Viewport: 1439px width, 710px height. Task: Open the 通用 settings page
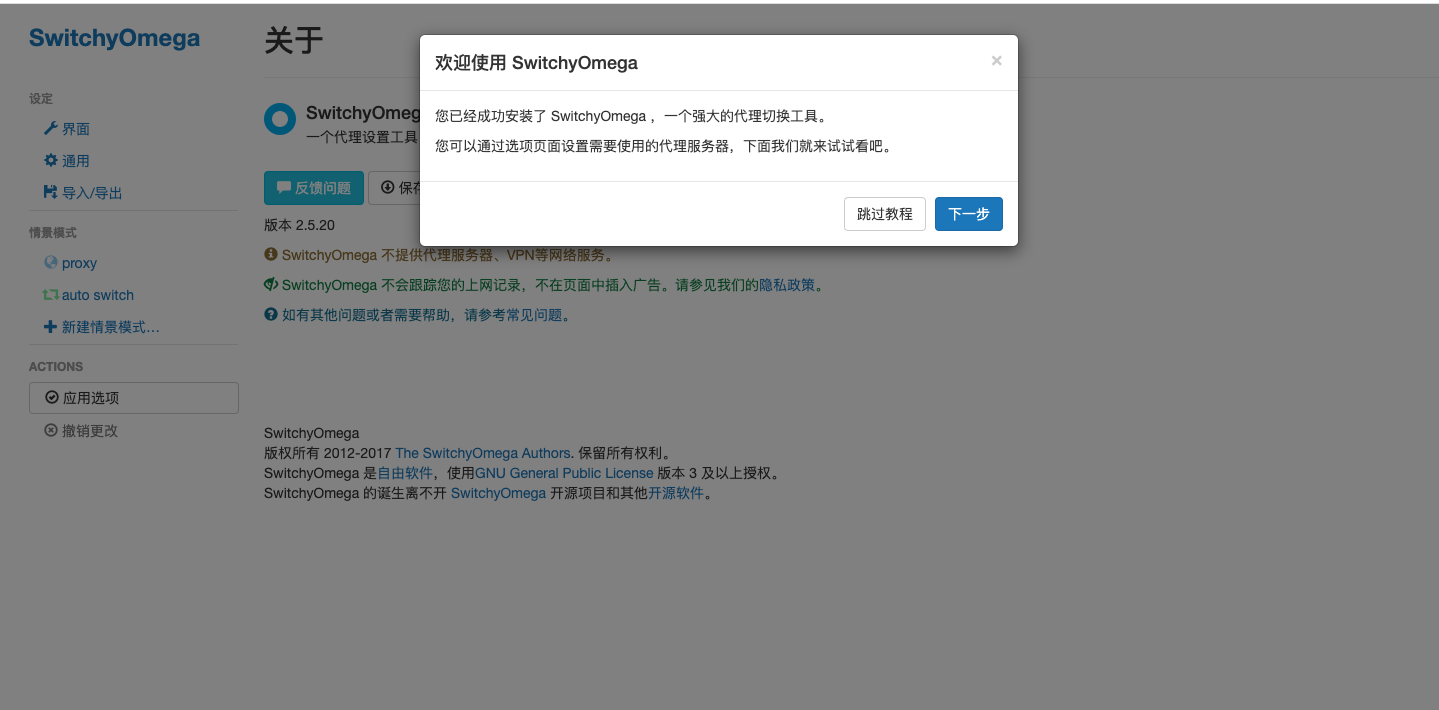coord(76,161)
